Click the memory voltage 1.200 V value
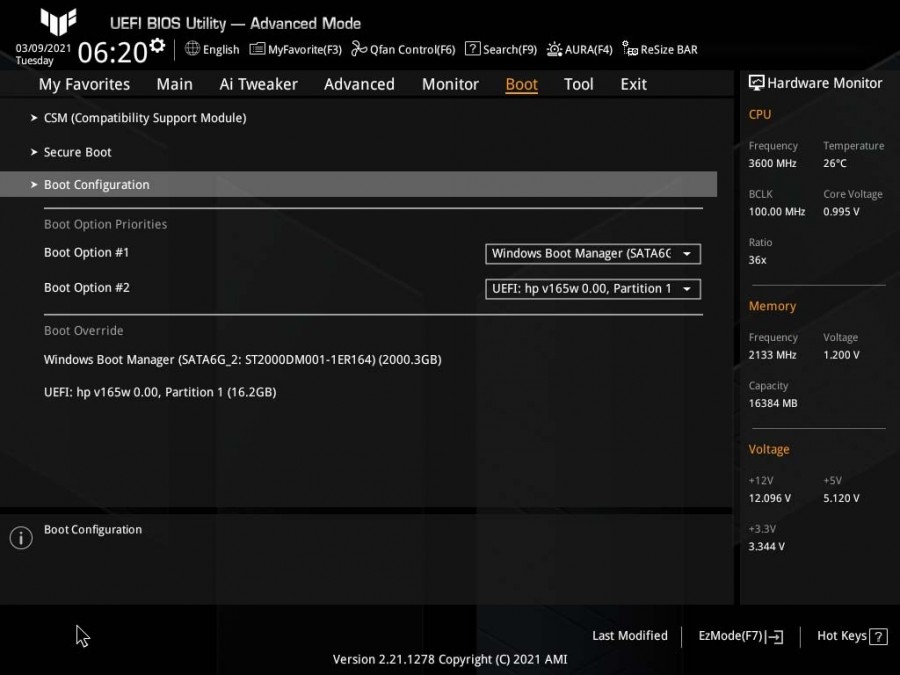The height and width of the screenshot is (675, 900). [x=841, y=355]
